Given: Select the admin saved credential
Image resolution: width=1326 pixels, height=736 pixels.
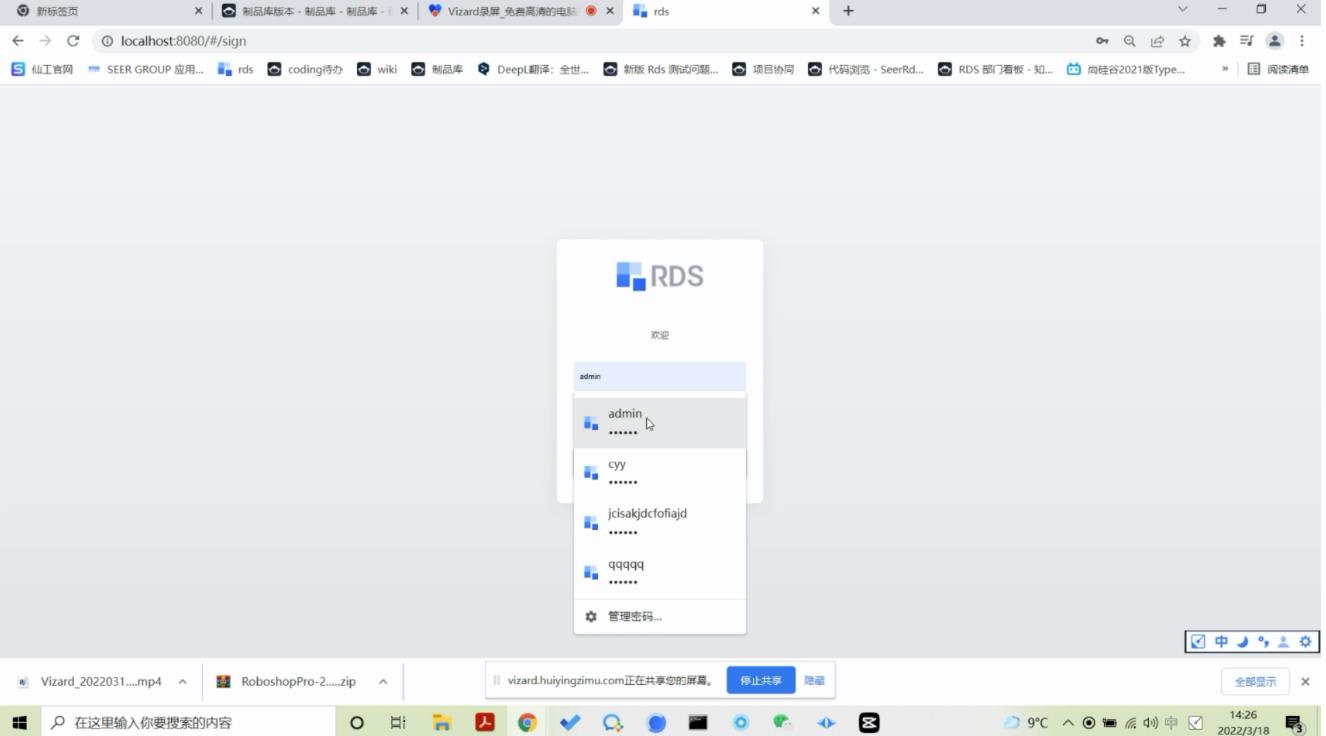Looking at the screenshot, I should coord(659,422).
